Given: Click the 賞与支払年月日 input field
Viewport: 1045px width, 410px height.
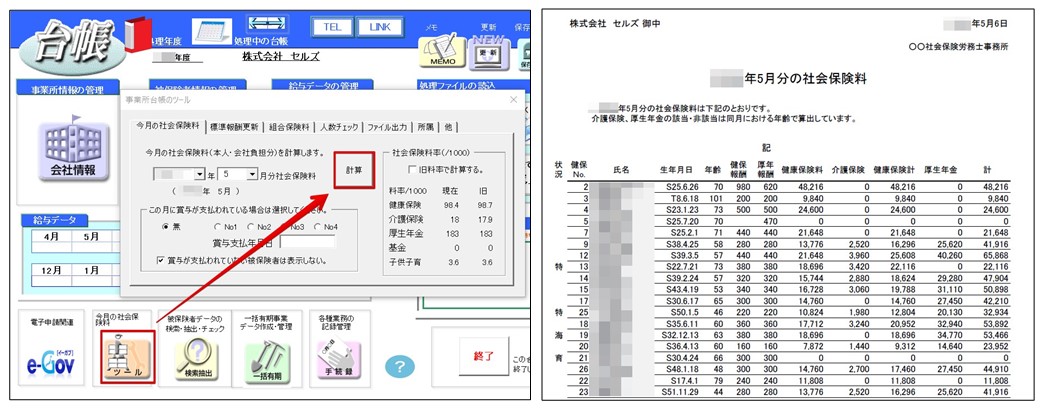Looking at the screenshot, I should click(307, 241).
